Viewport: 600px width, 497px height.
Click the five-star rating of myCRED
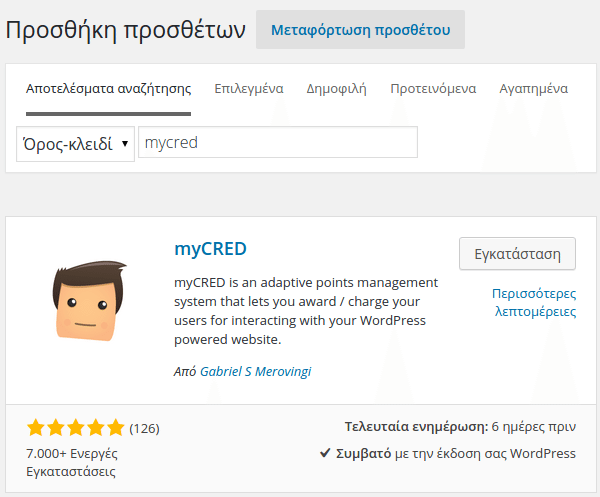(x=76, y=428)
